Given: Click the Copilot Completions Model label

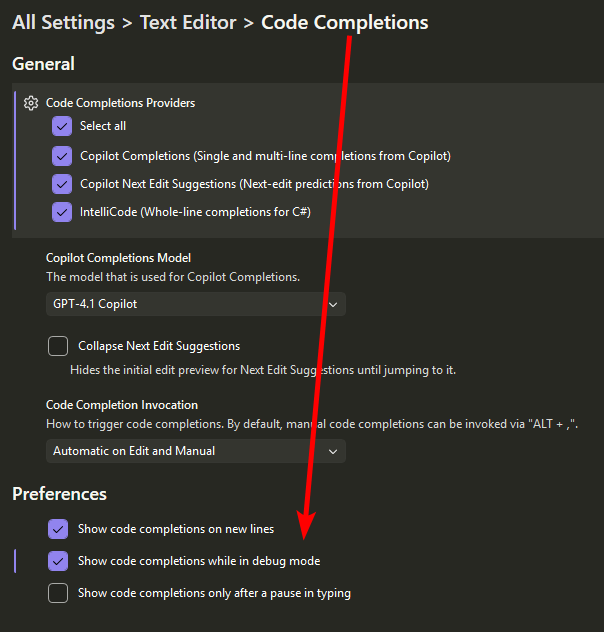Looking at the screenshot, I should (118, 258).
